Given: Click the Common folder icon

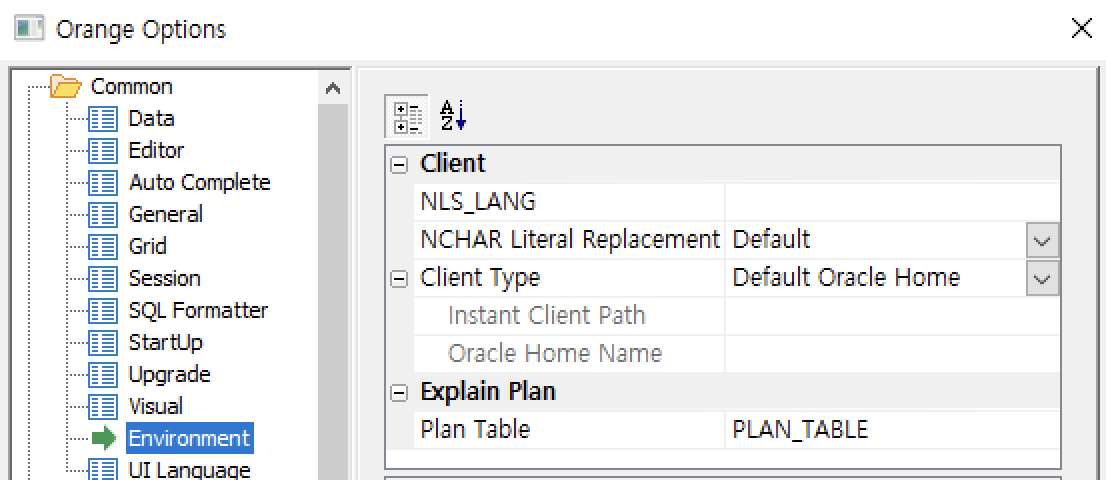Looking at the screenshot, I should click(x=65, y=87).
